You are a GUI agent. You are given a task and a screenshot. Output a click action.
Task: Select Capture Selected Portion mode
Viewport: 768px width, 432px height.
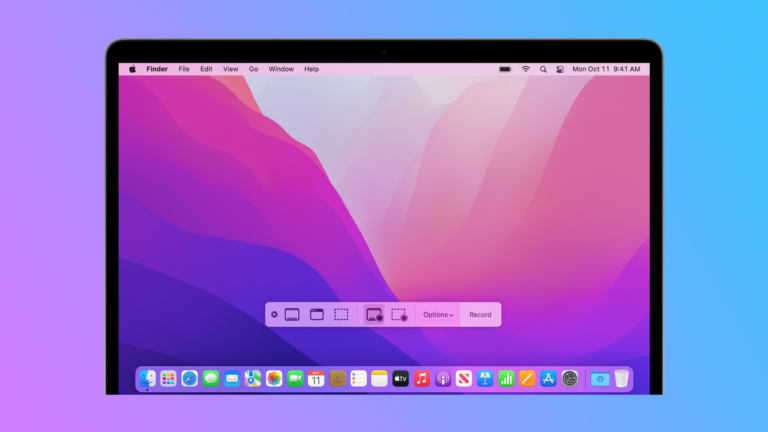(x=341, y=314)
